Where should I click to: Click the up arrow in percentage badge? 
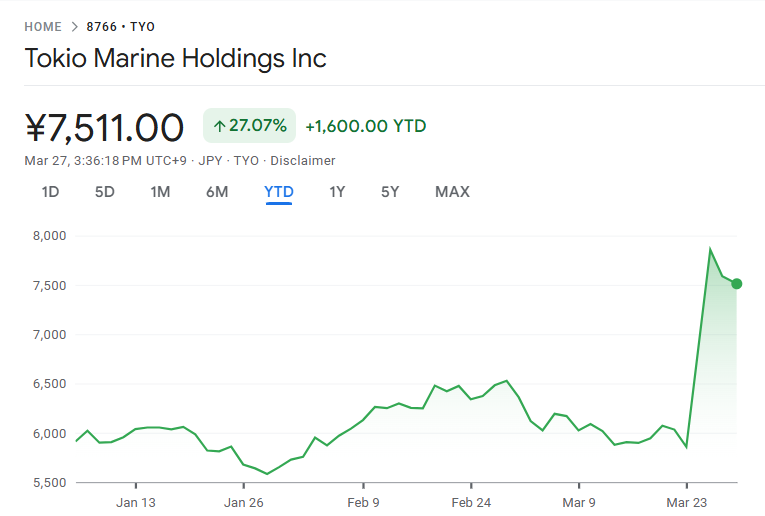tap(219, 126)
